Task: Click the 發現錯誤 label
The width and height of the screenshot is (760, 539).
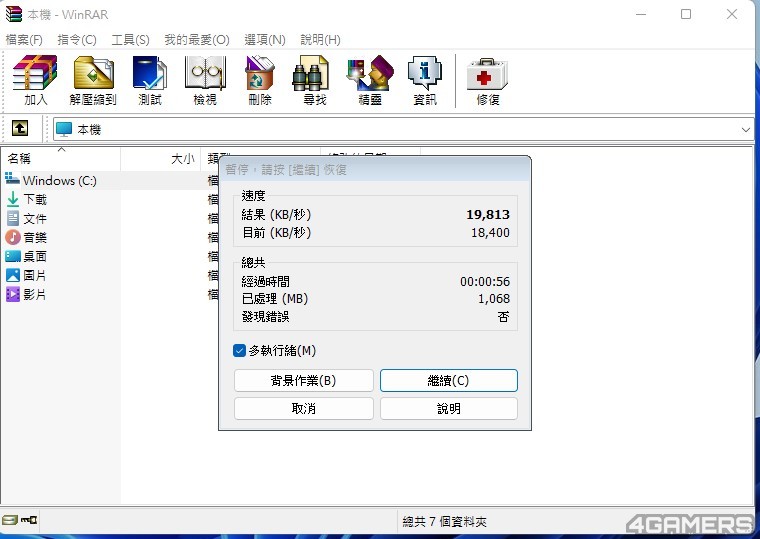Action: tap(265, 317)
